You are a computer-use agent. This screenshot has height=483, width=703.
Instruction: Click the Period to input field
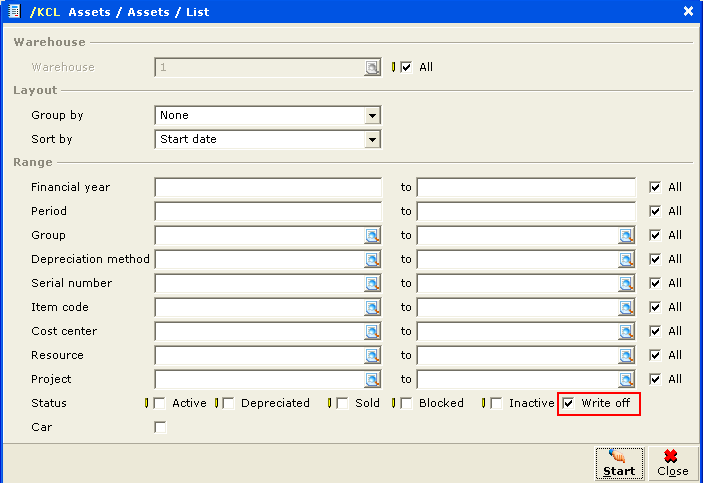526,211
